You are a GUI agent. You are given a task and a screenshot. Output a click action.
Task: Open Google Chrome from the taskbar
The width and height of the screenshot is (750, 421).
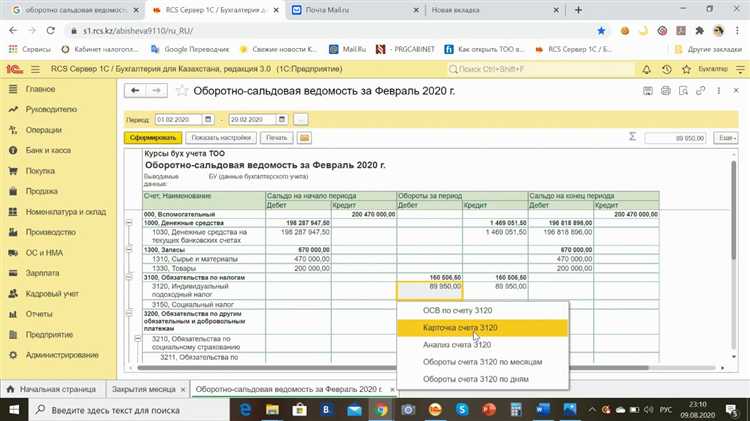[381, 410]
